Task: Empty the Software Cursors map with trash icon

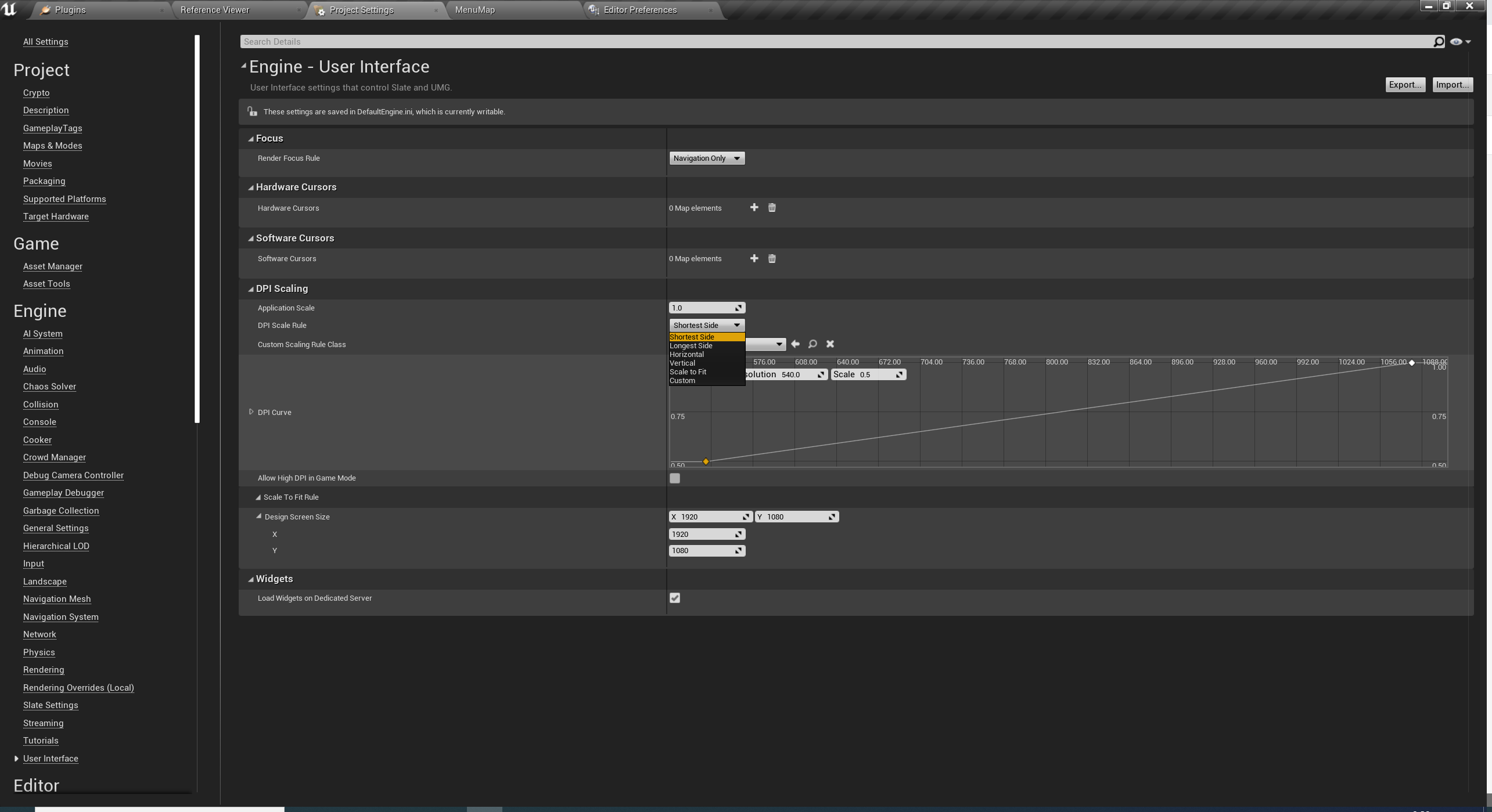Action: pyautogui.click(x=772, y=258)
